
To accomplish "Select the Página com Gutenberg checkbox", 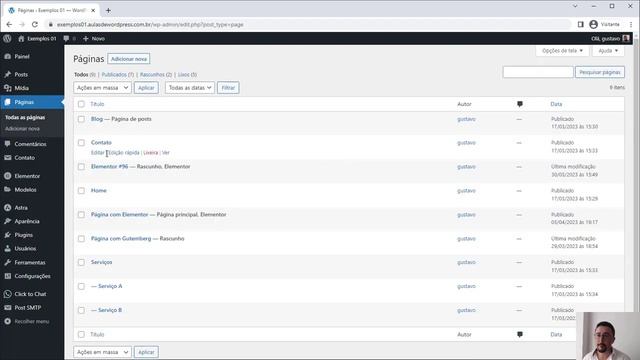I will pyautogui.click(x=81, y=238).
